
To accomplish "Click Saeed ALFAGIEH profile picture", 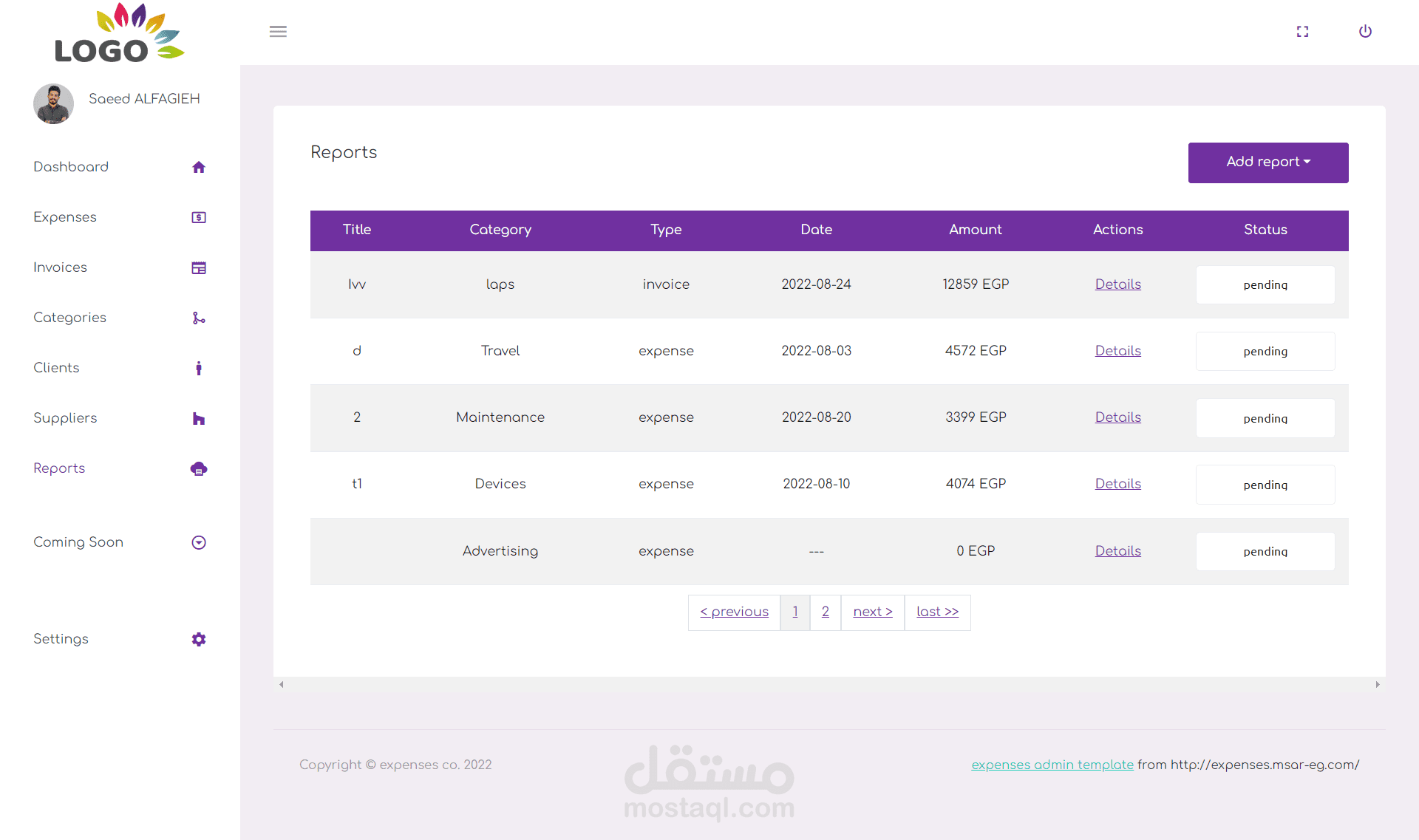I will click(x=53, y=103).
